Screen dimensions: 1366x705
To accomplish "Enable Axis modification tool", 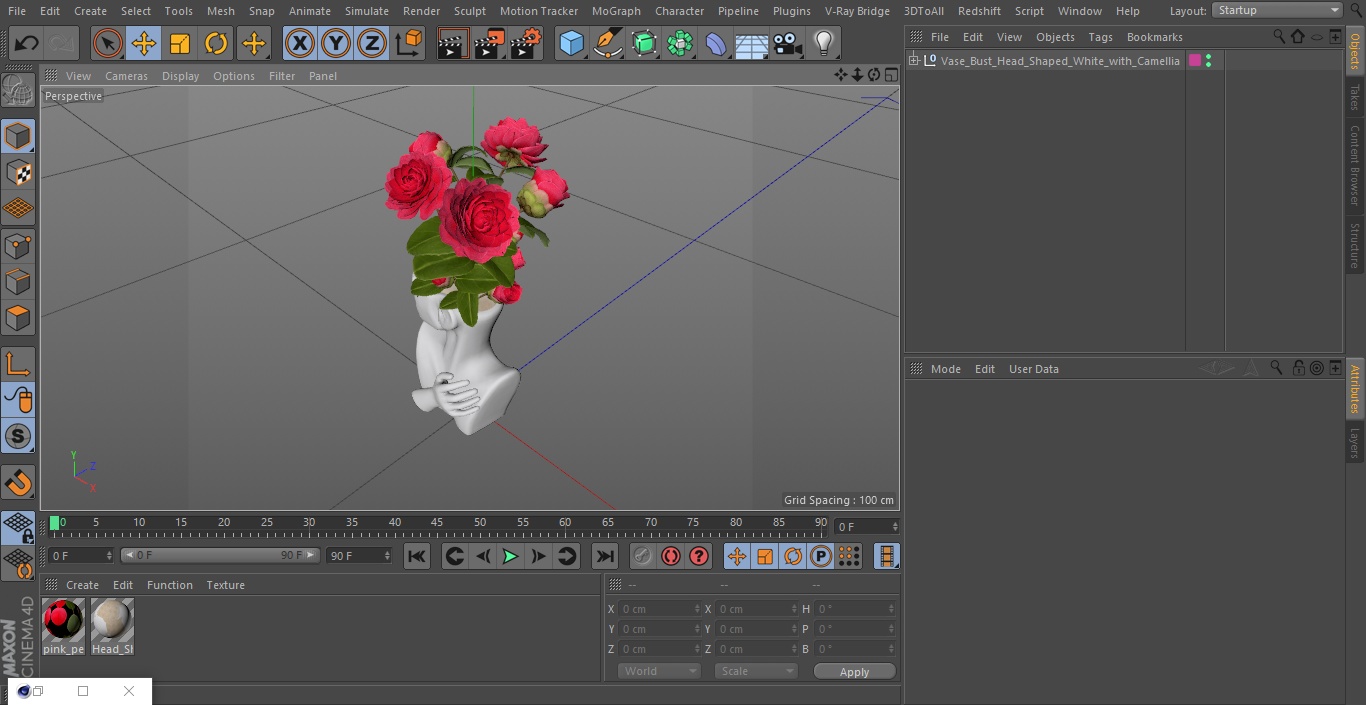I will [x=18, y=364].
